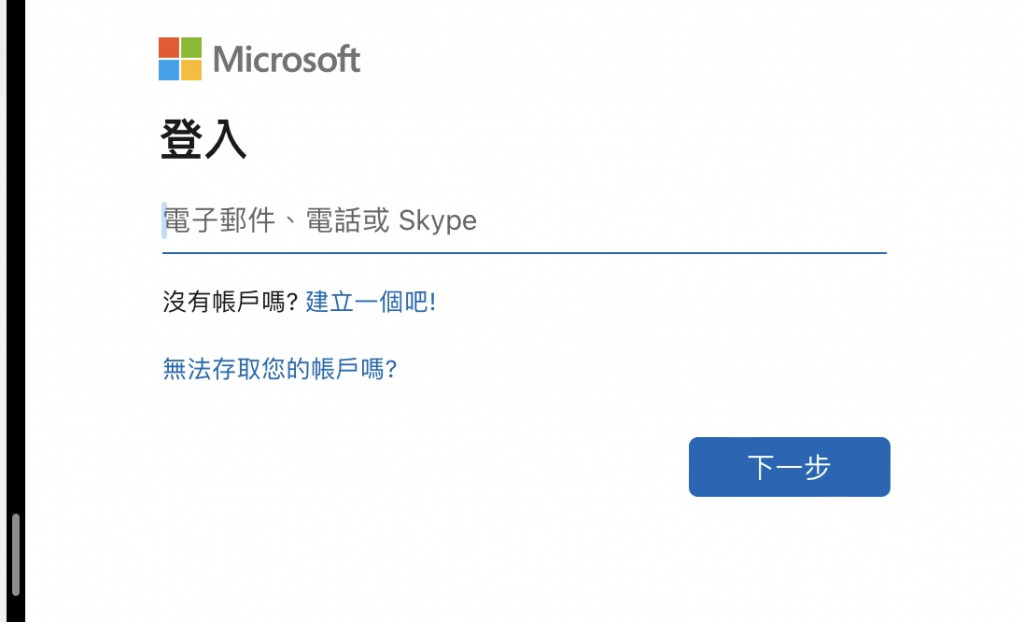Click the blinking text cursor in the field
The height and width of the screenshot is (622, 1024).
click(164, 221)
